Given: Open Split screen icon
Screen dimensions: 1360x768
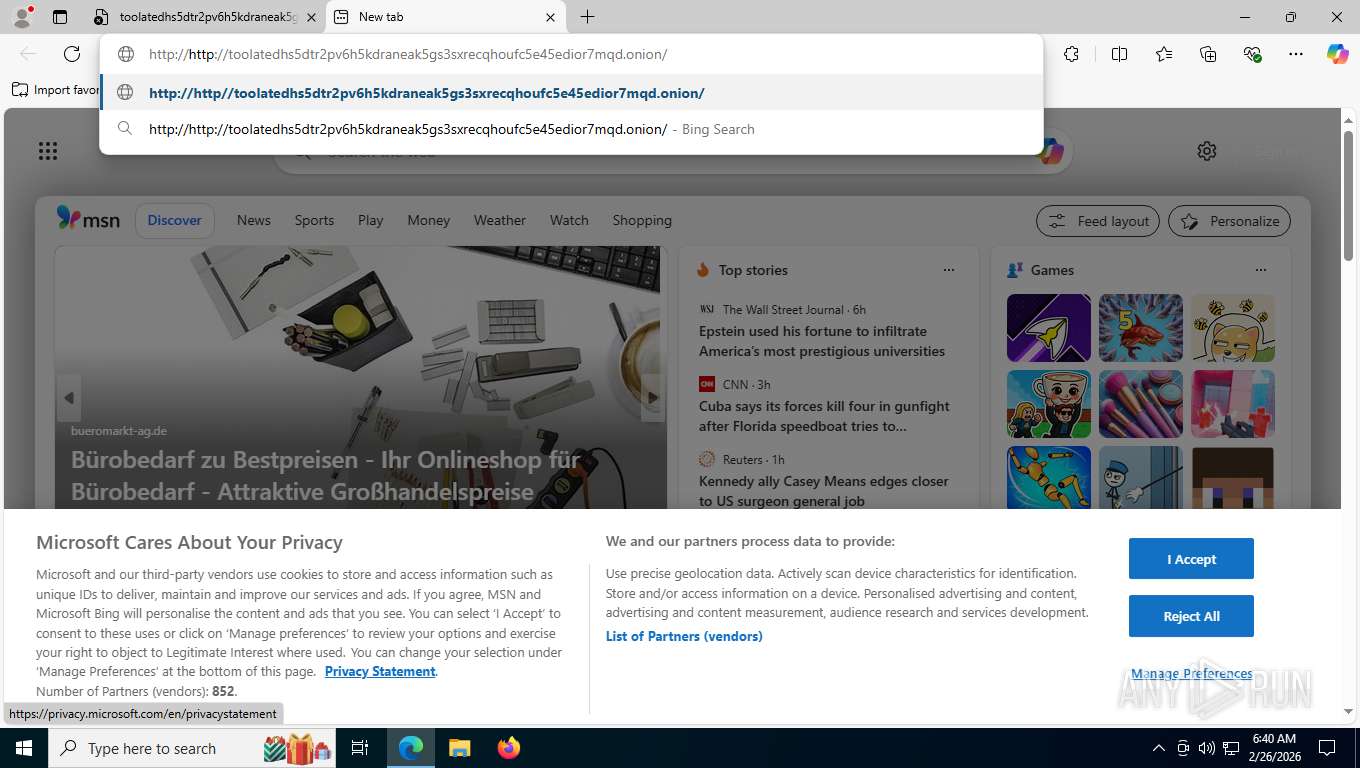Looking at the screenshot, I should pyautogui.click(x=1119, y=54).
